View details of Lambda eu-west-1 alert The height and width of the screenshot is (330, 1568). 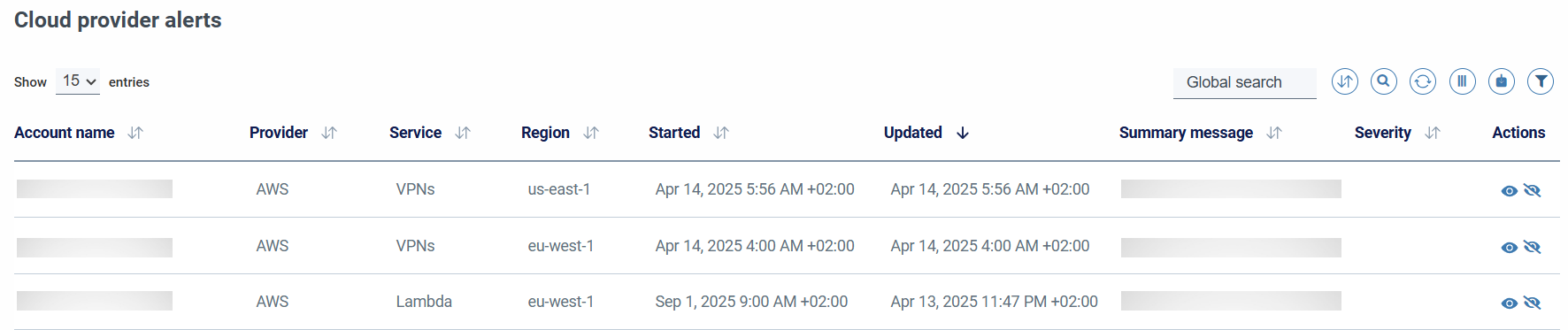click(1510, 303)
